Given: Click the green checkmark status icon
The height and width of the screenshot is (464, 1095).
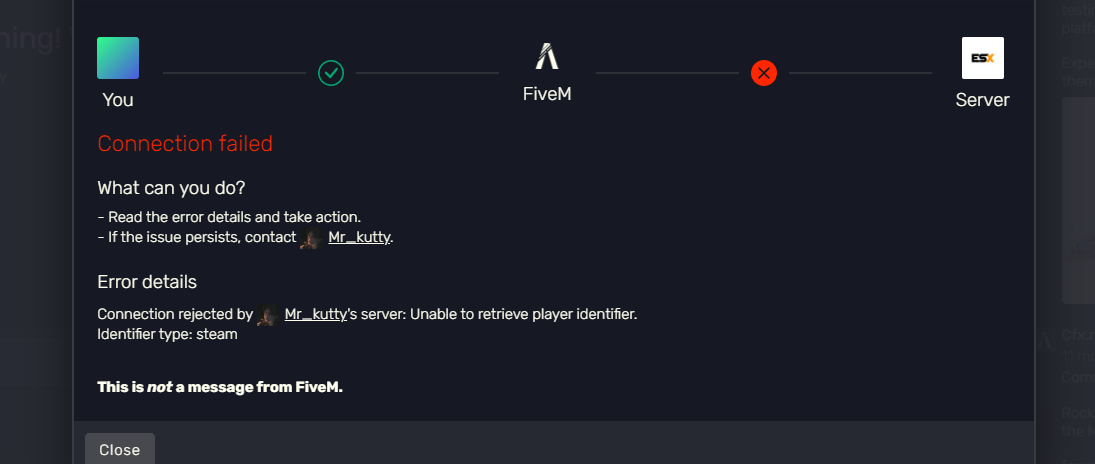Looking at the screenshot, I should 331,73.
